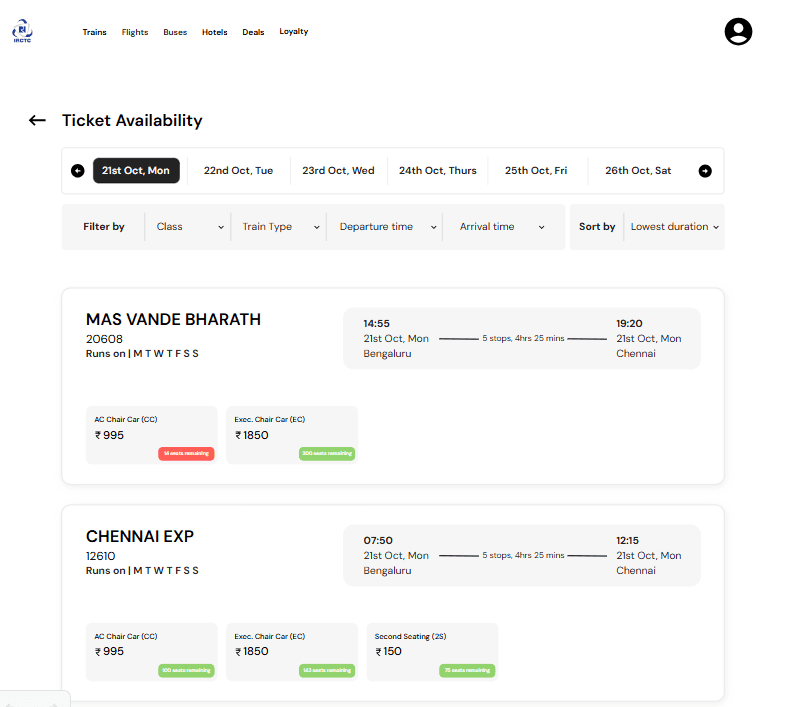Click the Sort by label
The image size is (786, 707).
tap(597, 227)
